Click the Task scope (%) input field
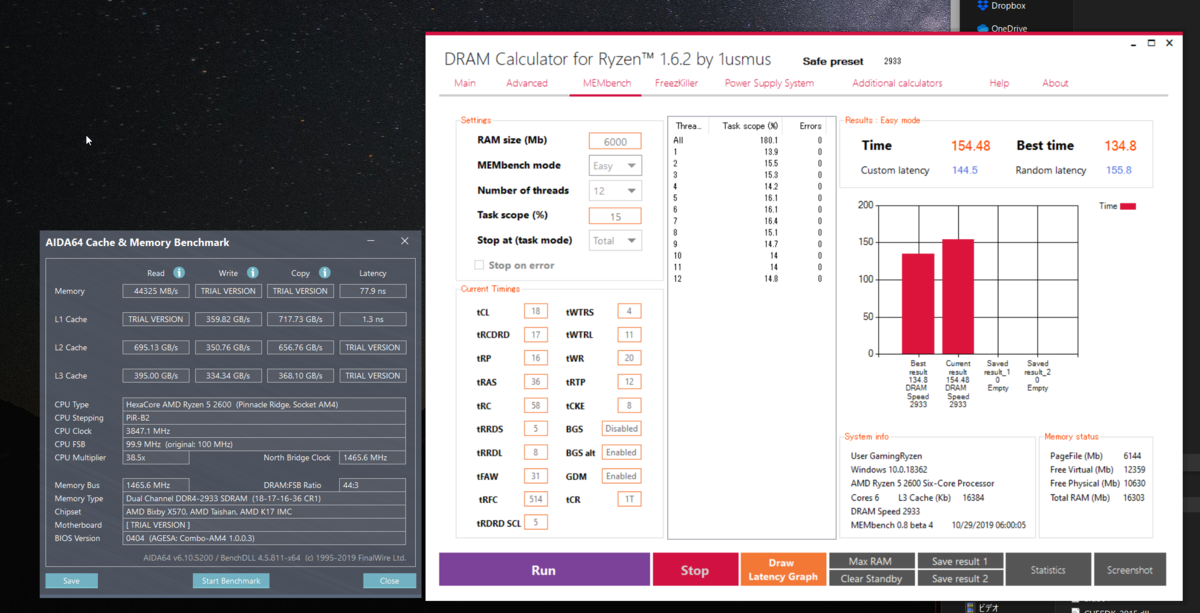Viewport: 1200px width, 613px height. 615,216
